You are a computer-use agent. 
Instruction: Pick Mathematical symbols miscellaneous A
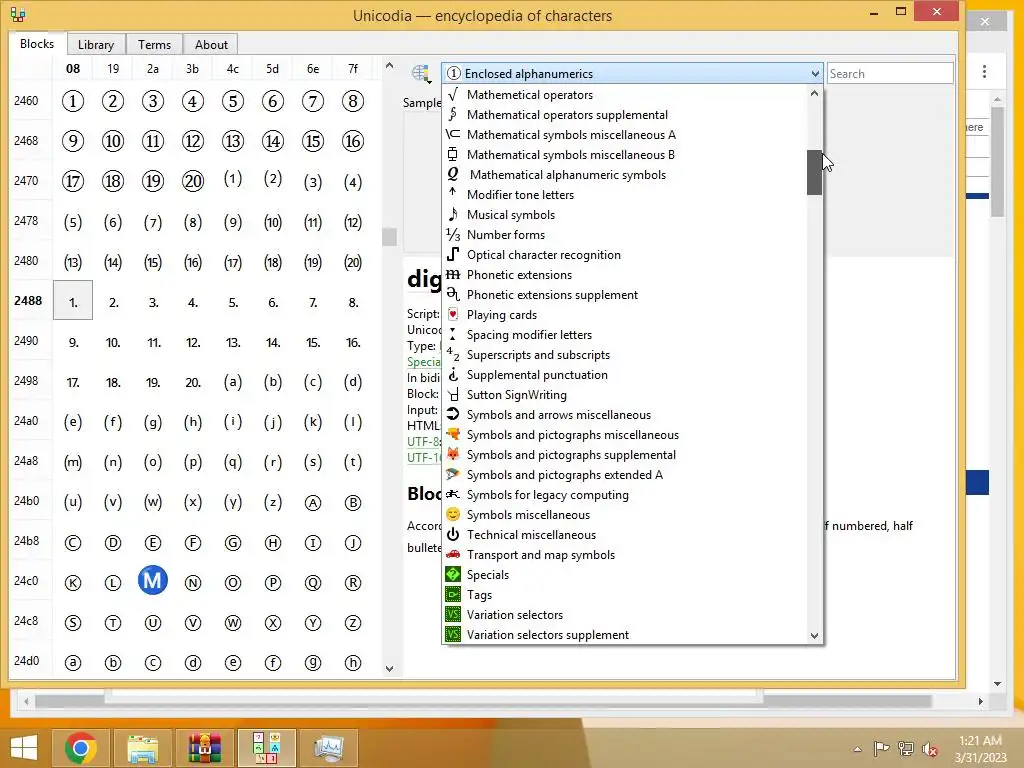625,135
